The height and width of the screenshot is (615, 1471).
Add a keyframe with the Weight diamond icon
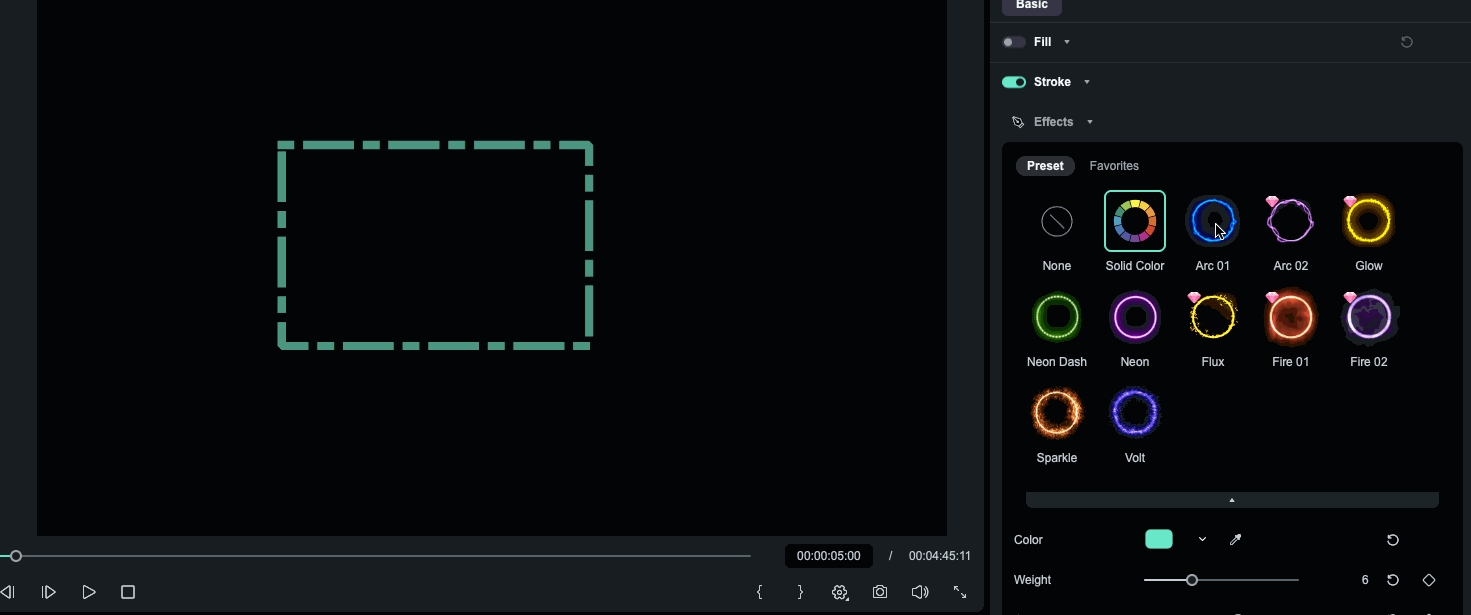[x=1429, y=579]
